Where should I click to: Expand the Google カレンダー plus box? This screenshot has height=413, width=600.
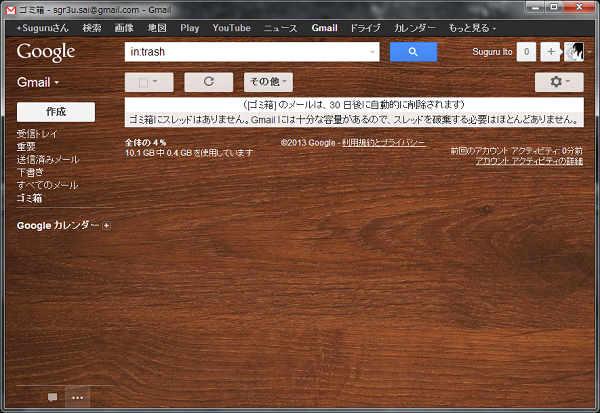tap(107, 225)
